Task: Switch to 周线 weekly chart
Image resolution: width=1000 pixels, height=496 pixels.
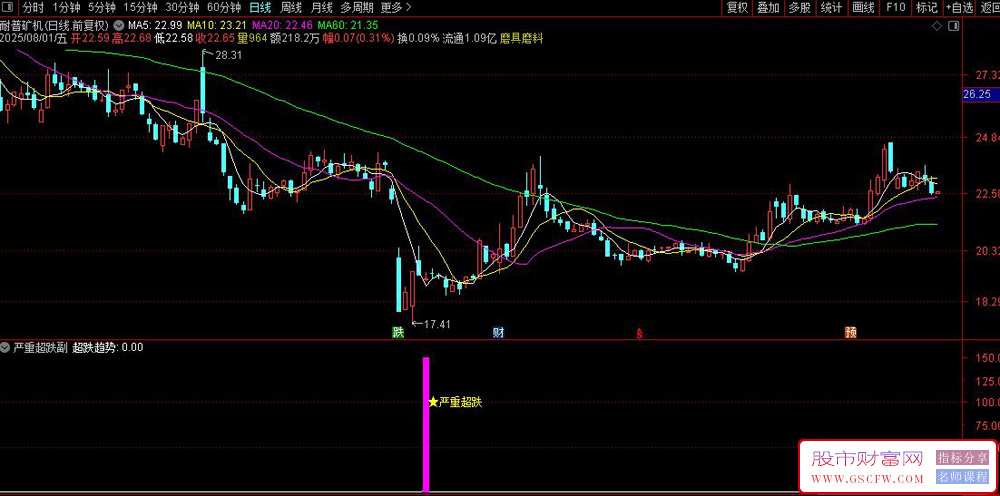Action: pos(291,8)
